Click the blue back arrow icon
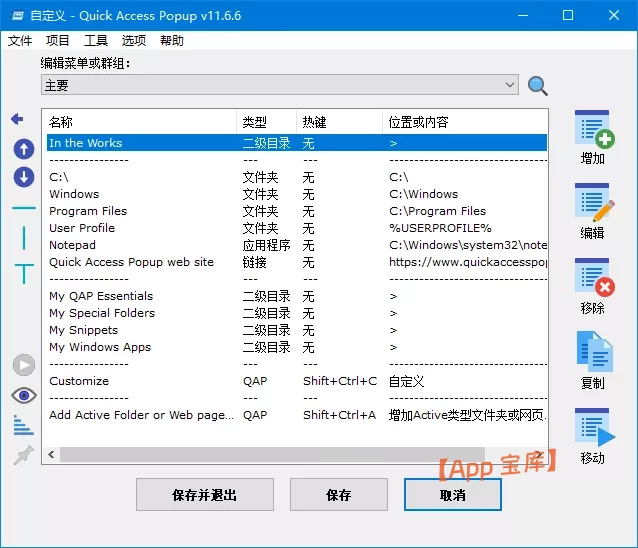 17,119
